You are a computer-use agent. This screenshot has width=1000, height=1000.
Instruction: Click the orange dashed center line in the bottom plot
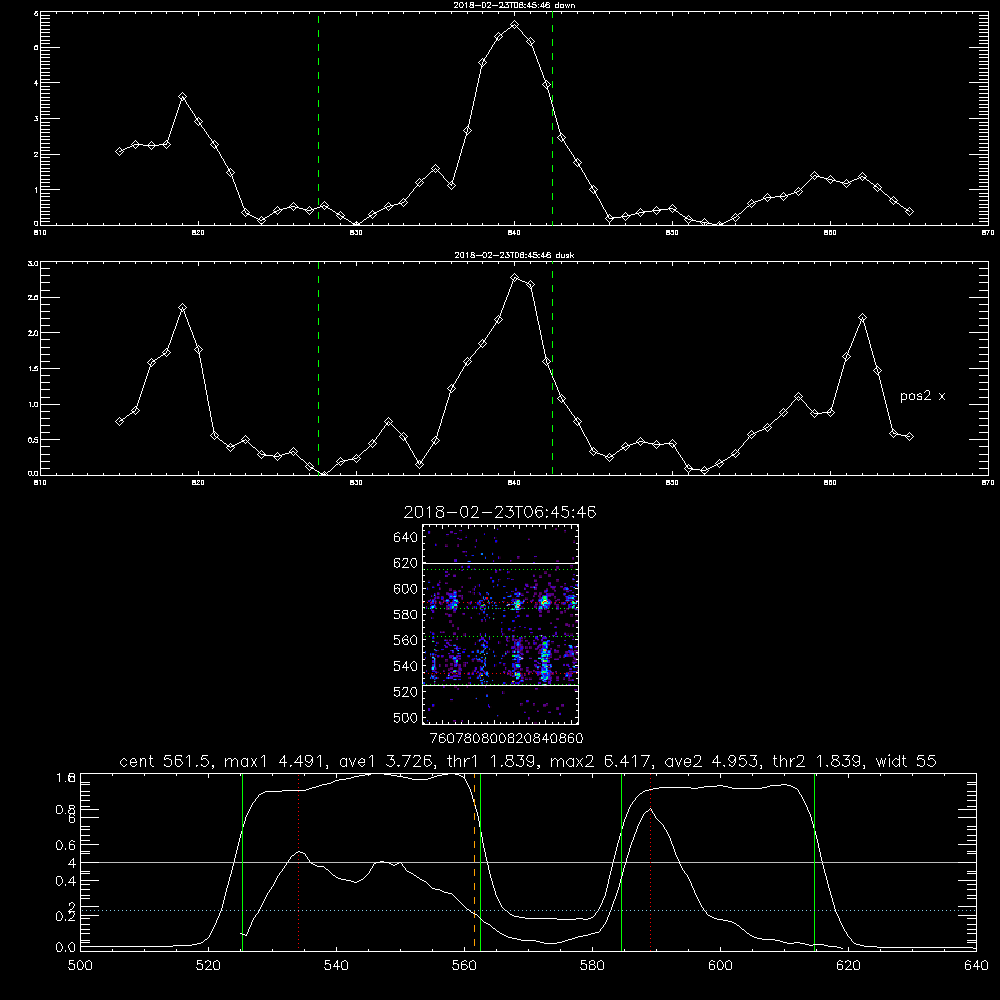tap(474, 862)
